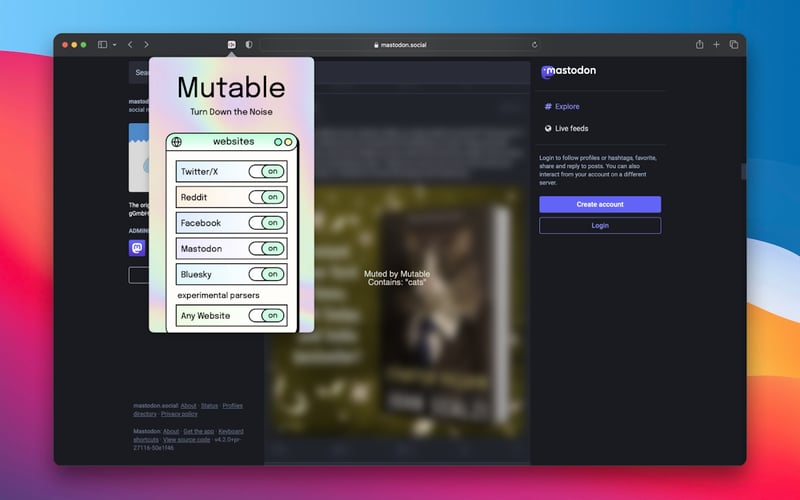
Task: Switch off the Bluesky toggle
Action: click(266, 274)
